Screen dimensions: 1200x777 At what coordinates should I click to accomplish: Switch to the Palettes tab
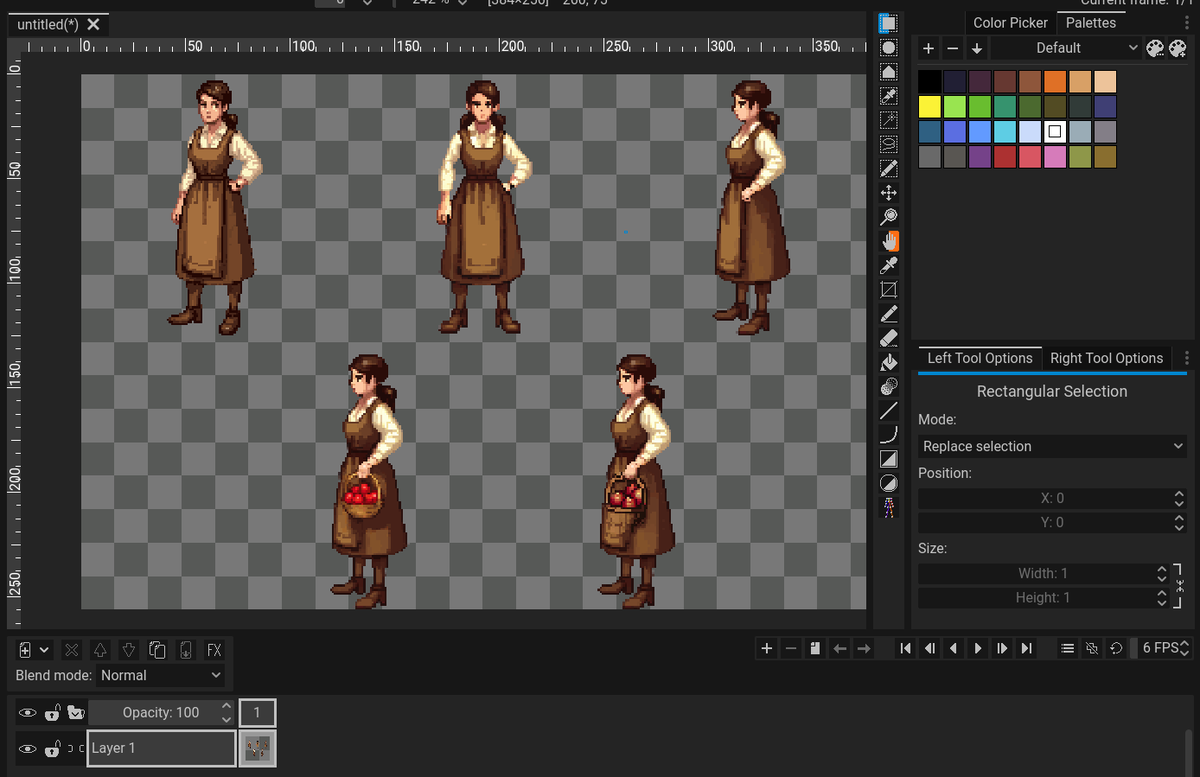1091,22
